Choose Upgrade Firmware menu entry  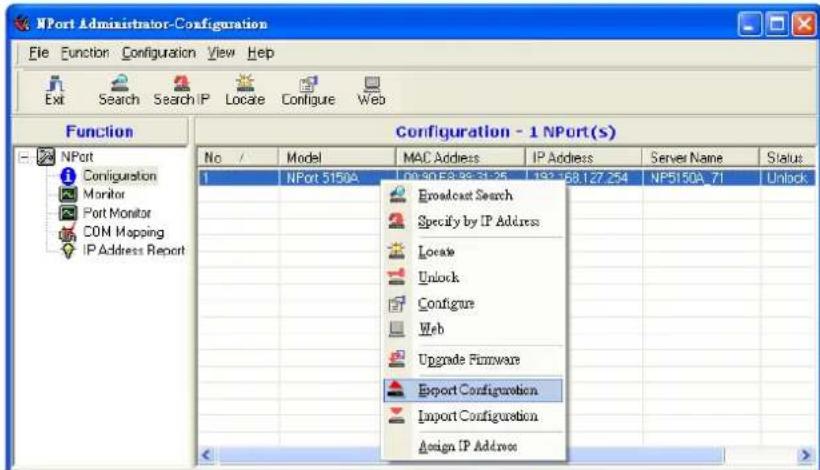pos(474,360)
